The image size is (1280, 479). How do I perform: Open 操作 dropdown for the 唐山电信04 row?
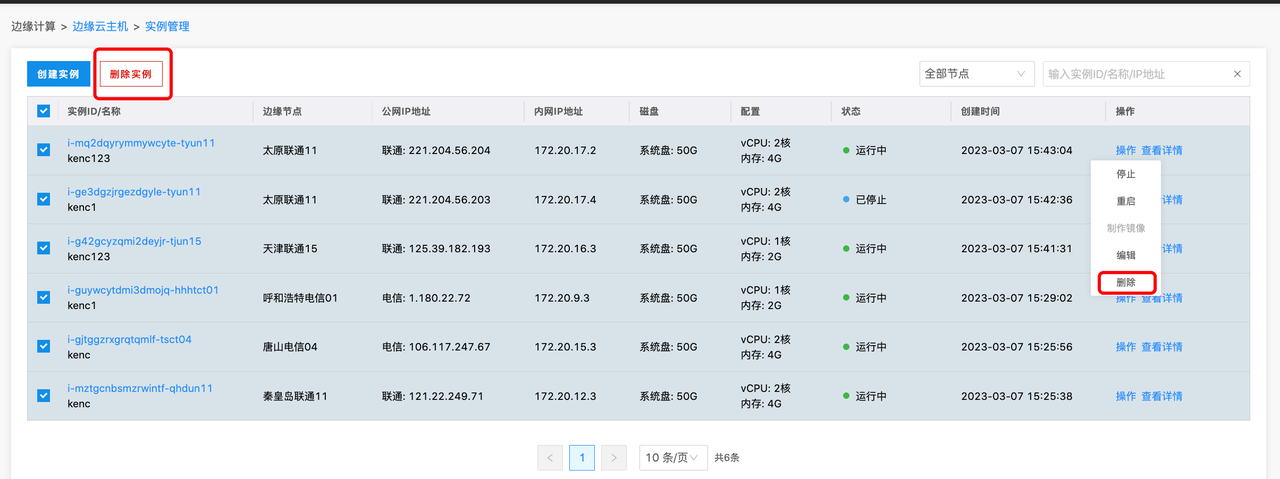point(1125,347)
